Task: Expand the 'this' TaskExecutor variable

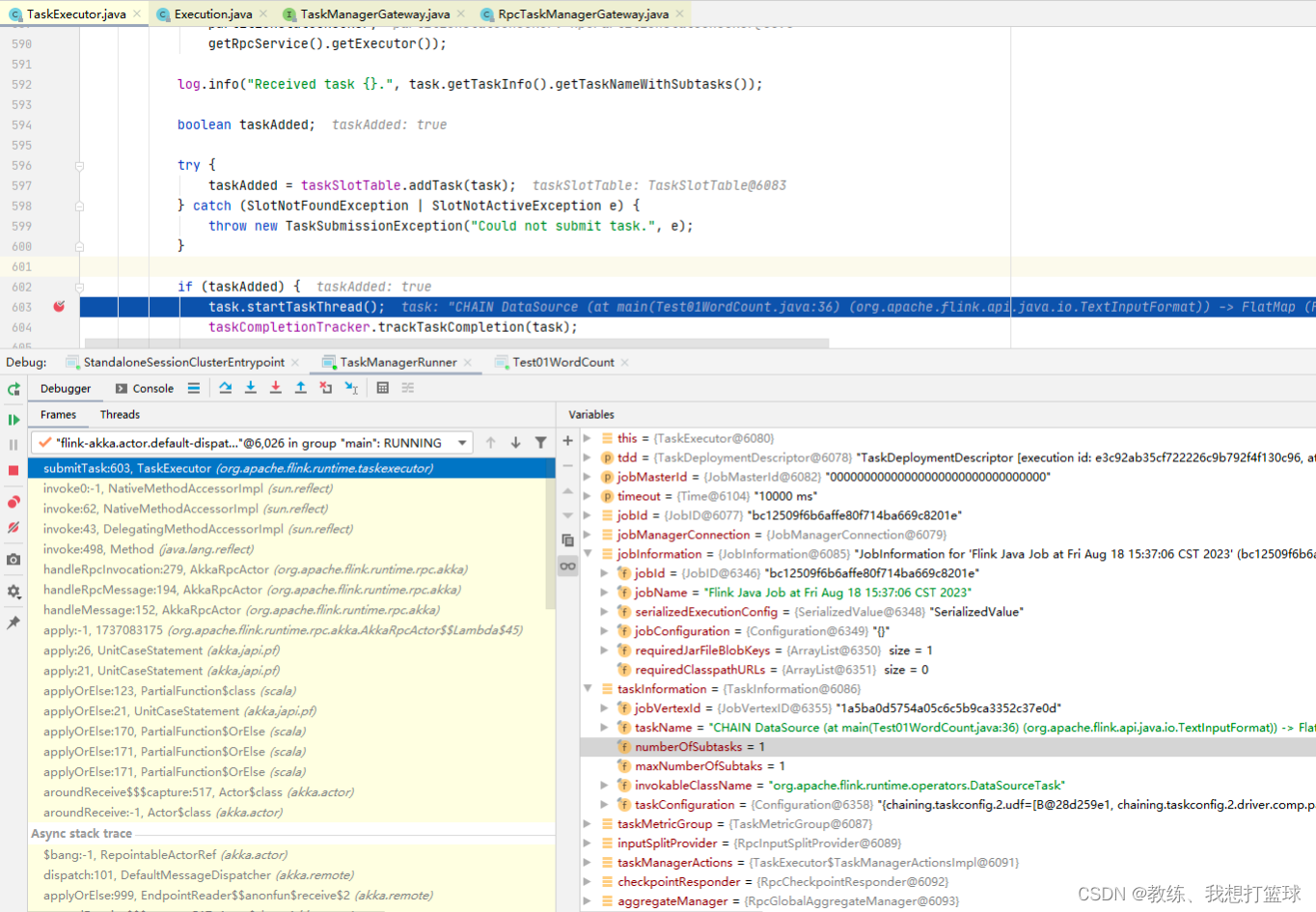Action: click(x=588, y=438)
